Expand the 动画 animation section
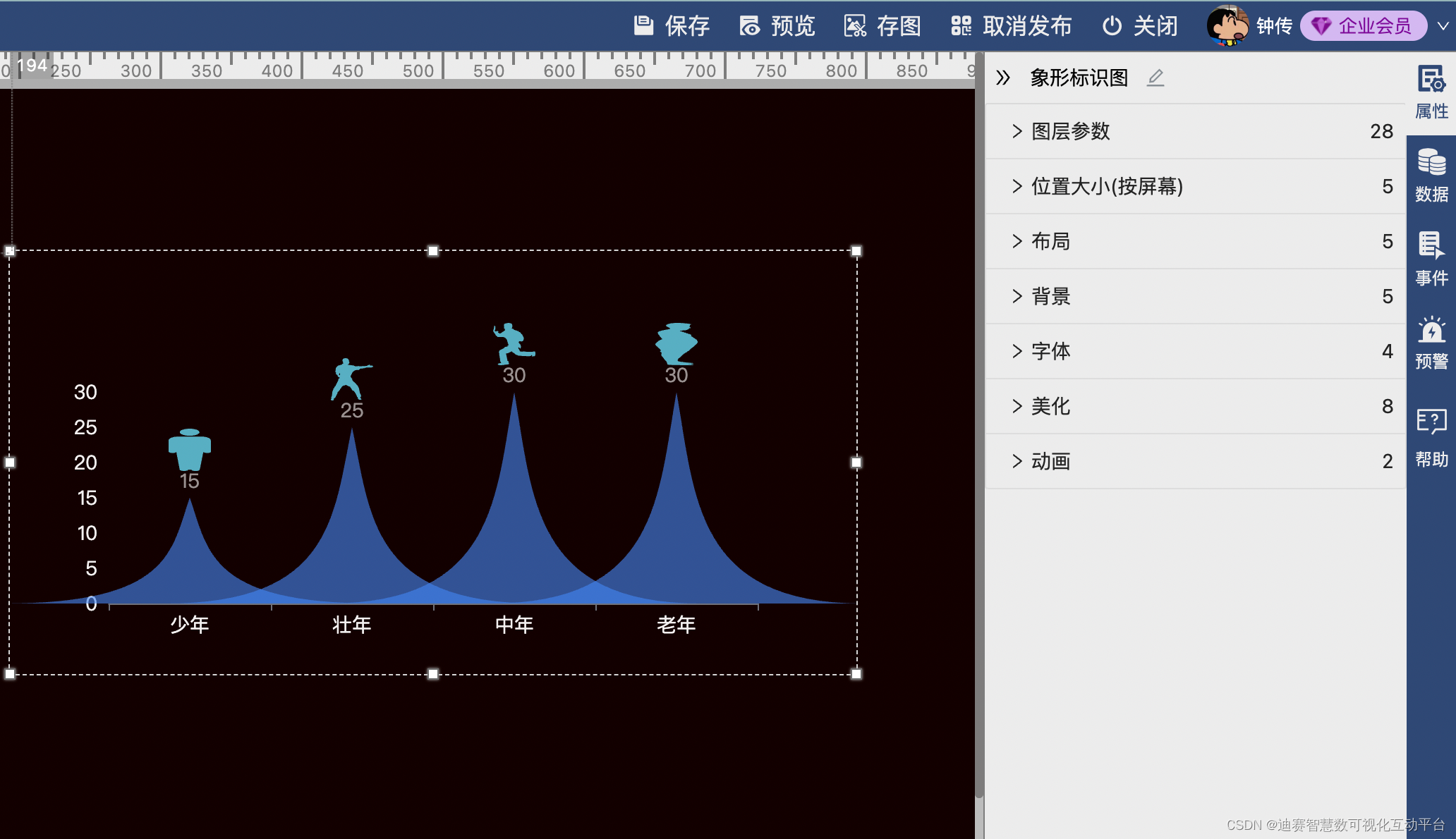The image size is (1456, 839). pos(1196,461)
